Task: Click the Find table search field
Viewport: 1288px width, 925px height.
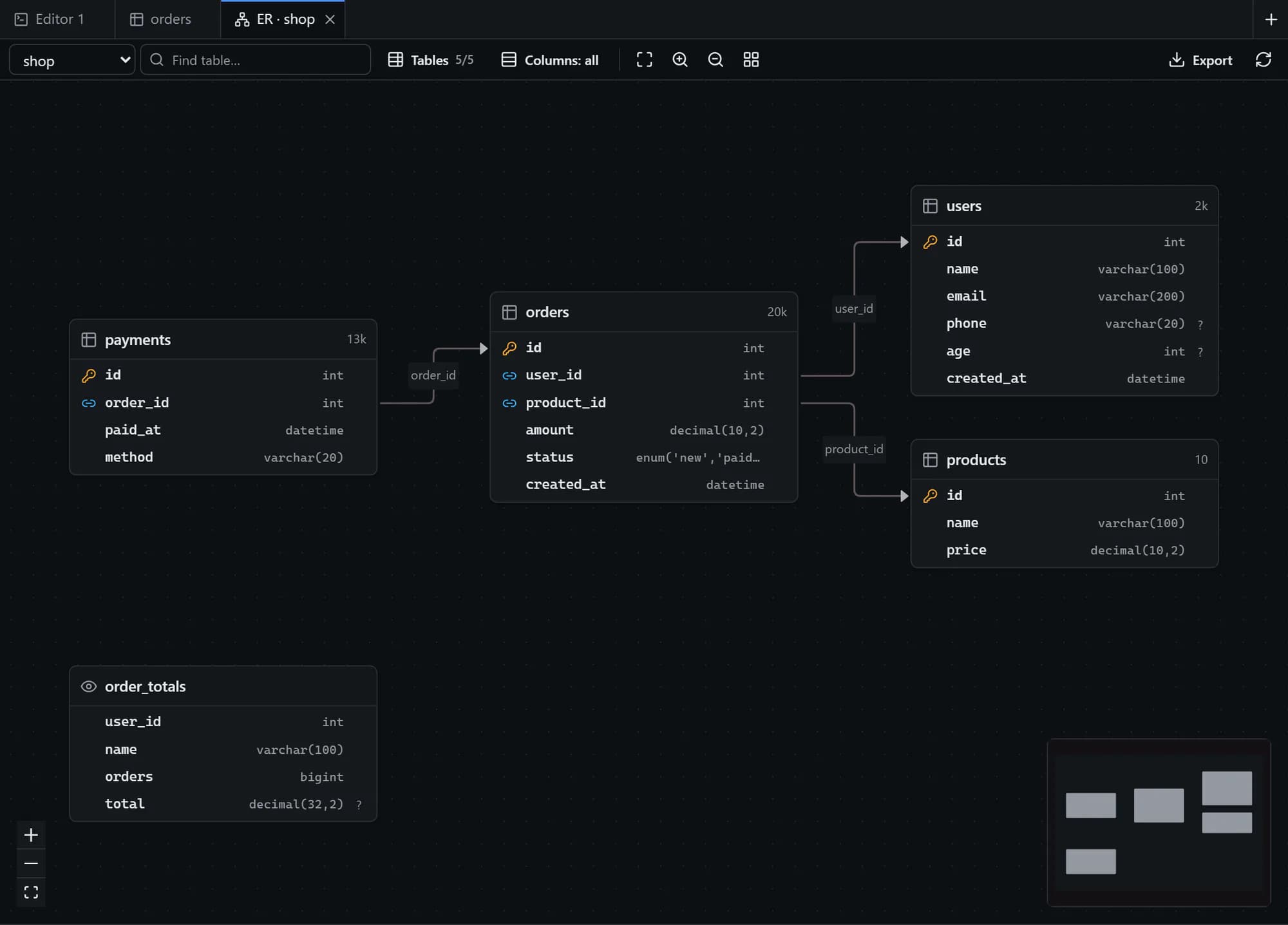Action: coord(256,60)
